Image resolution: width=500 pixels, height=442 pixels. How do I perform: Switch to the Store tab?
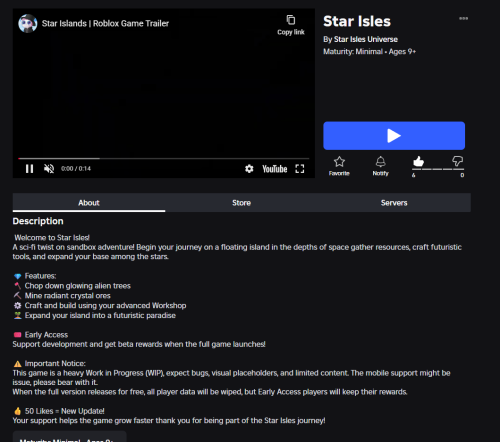241,203
